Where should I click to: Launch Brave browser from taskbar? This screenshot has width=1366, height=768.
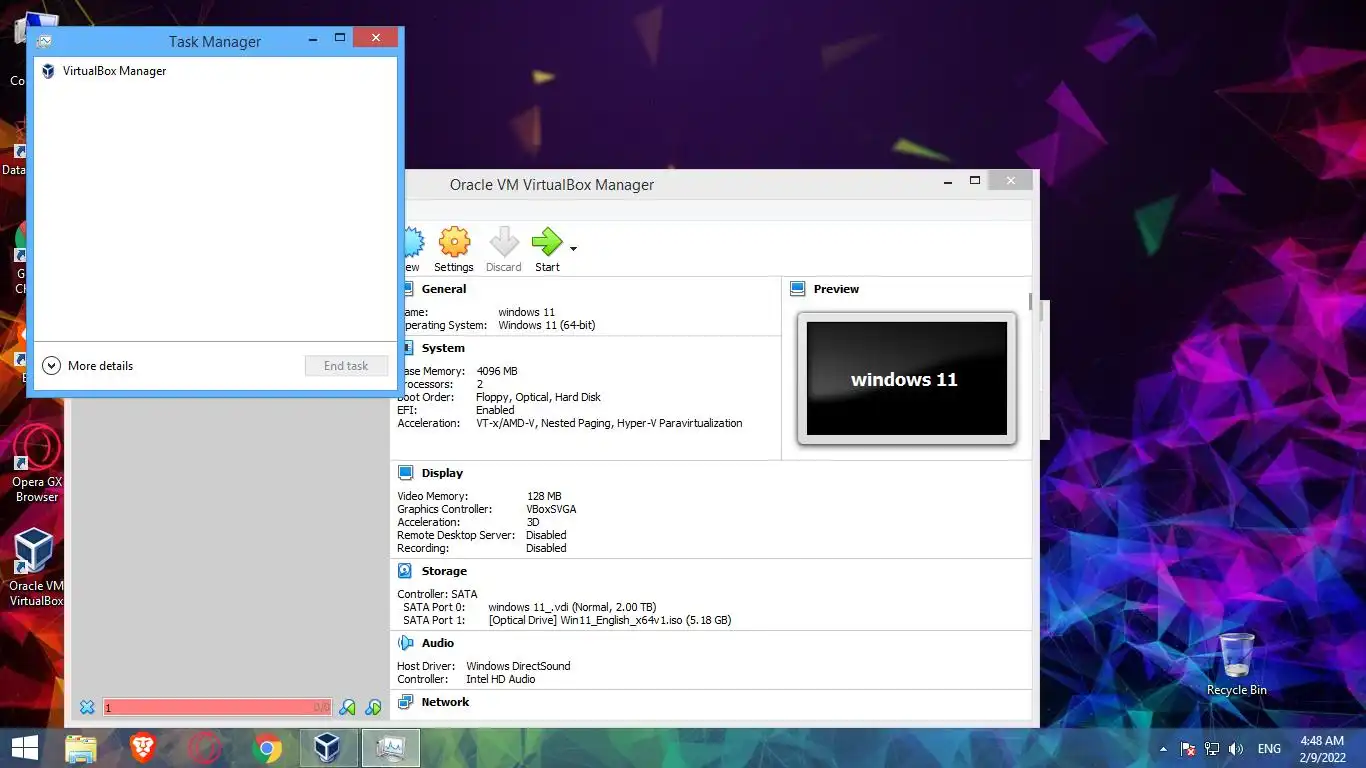pyautogui.click(x=143, y=748)
